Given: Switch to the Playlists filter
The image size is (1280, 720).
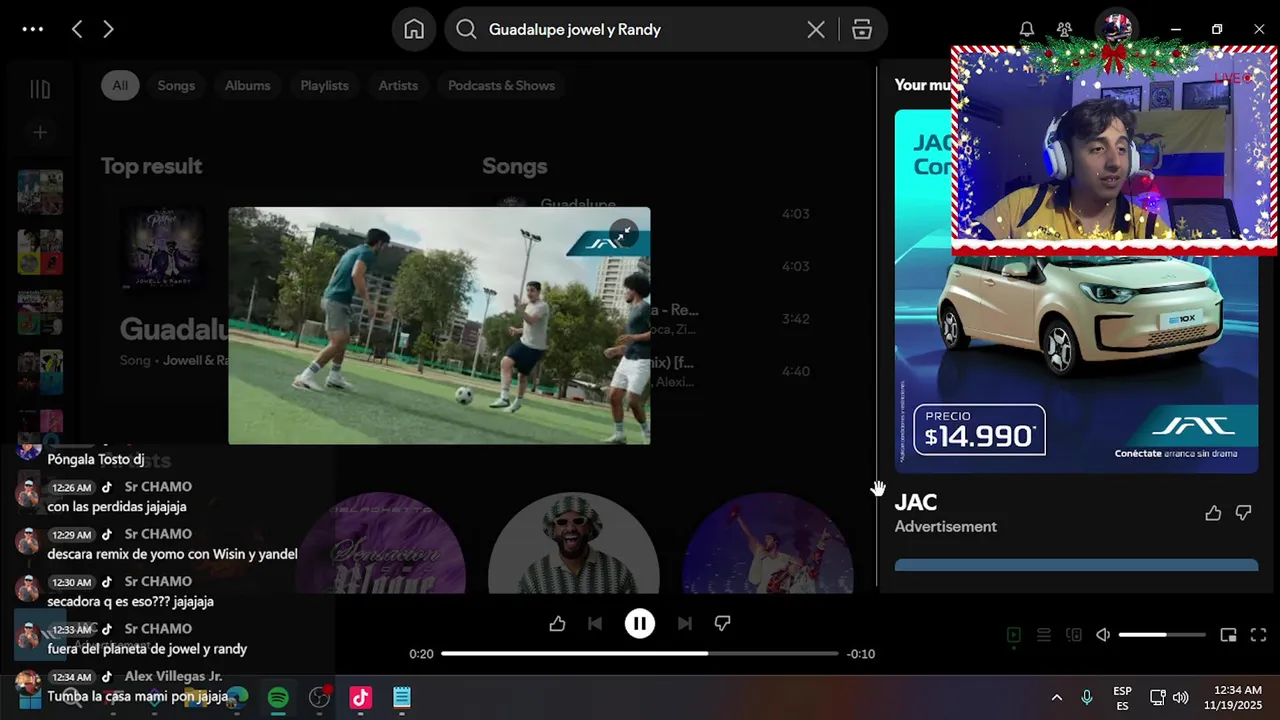Looking at the screenshot, I should [324, 85].
